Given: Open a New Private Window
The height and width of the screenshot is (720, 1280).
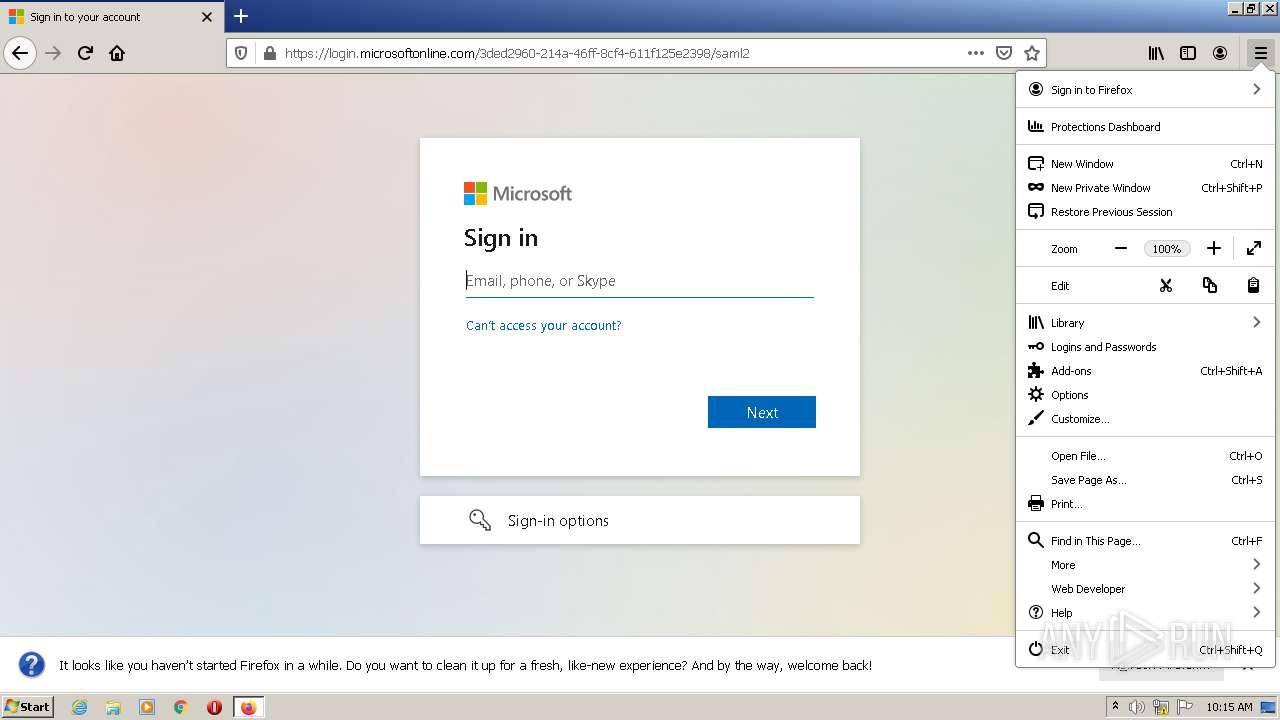Looking at the screenshot, I should click(1145, 188).
